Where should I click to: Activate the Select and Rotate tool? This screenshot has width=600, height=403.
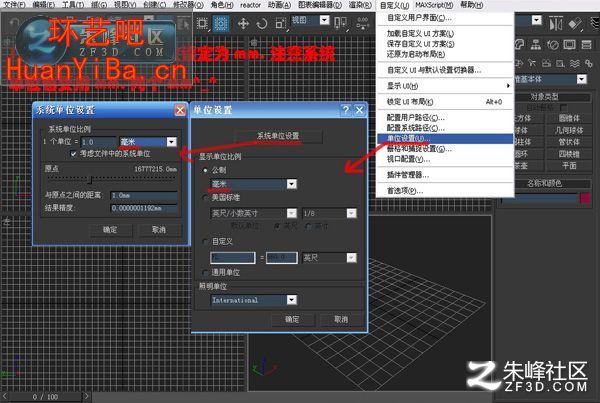(262, 24)
